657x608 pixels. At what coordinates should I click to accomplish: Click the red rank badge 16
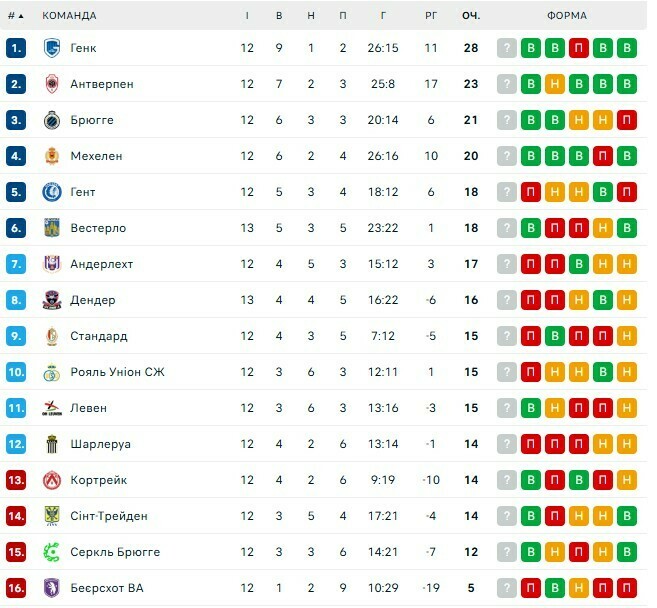tap(15, 588)
